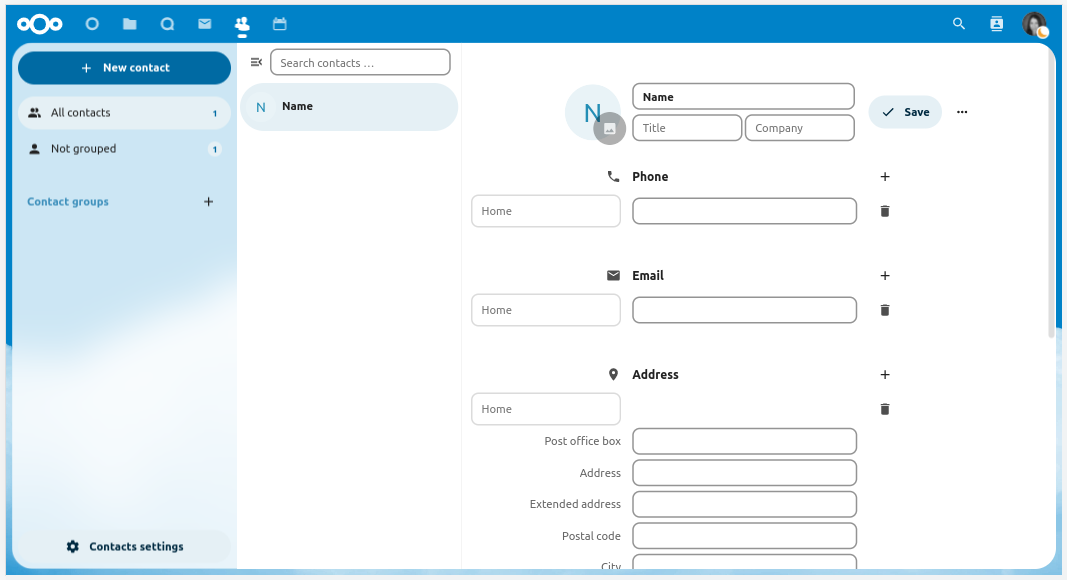1067x580 pixels.
Task: Click the search magnifier in the header
Action: pyautogui.click(x=959, y=24)
